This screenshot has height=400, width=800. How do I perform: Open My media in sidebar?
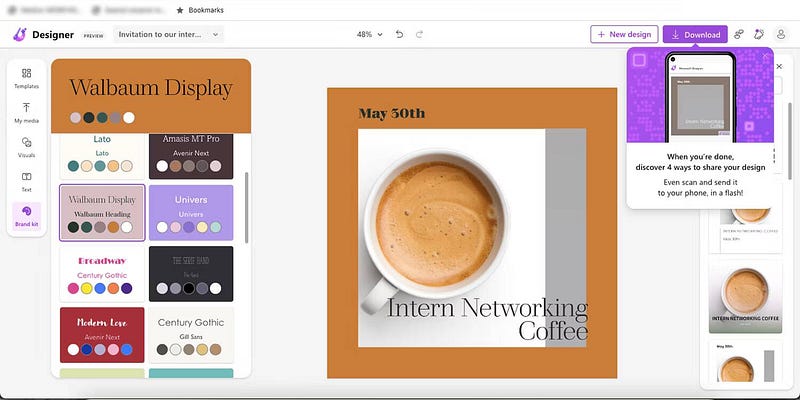click(x=27, y=113)
